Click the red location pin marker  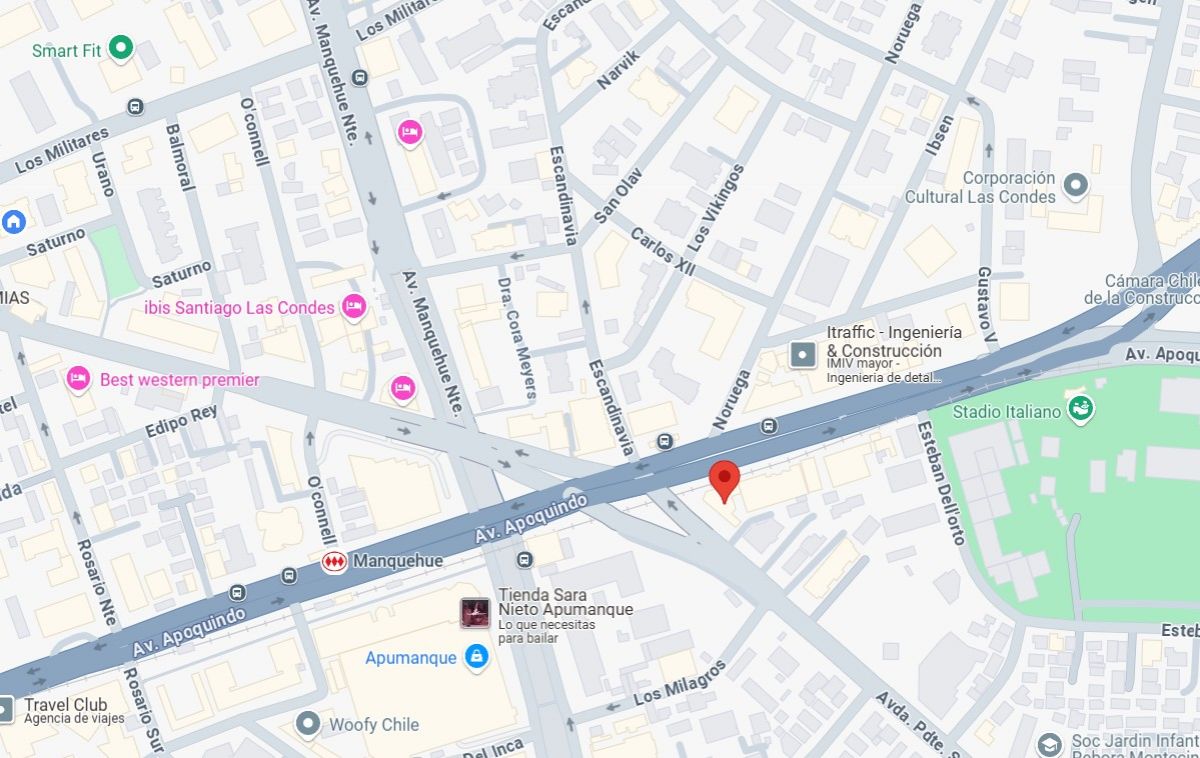point(725,481)
